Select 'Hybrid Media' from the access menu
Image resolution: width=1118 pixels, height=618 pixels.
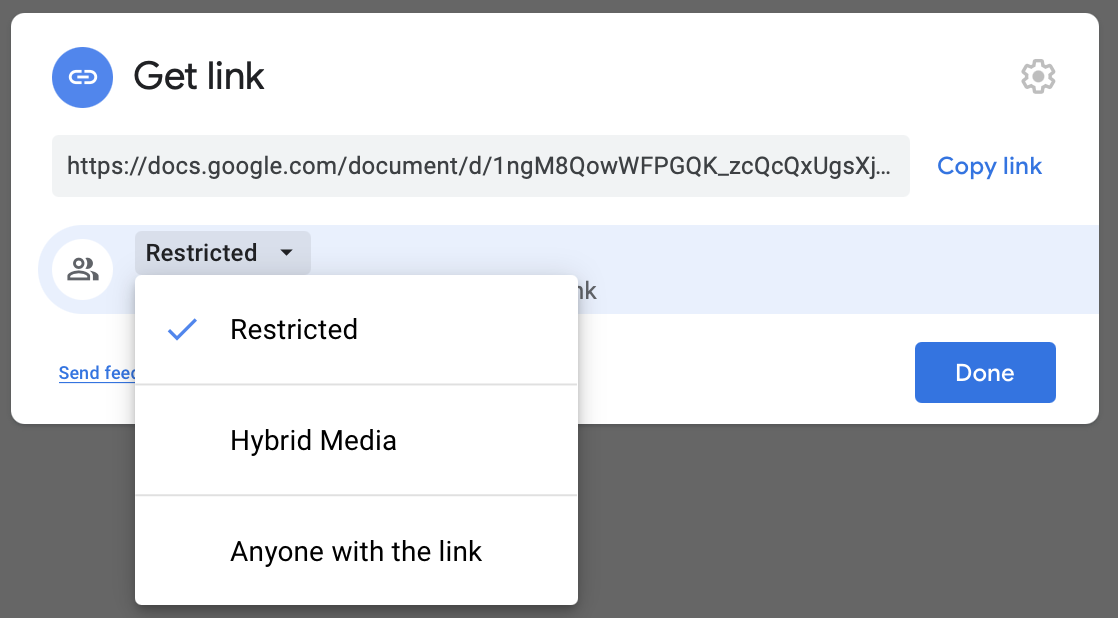313,440
